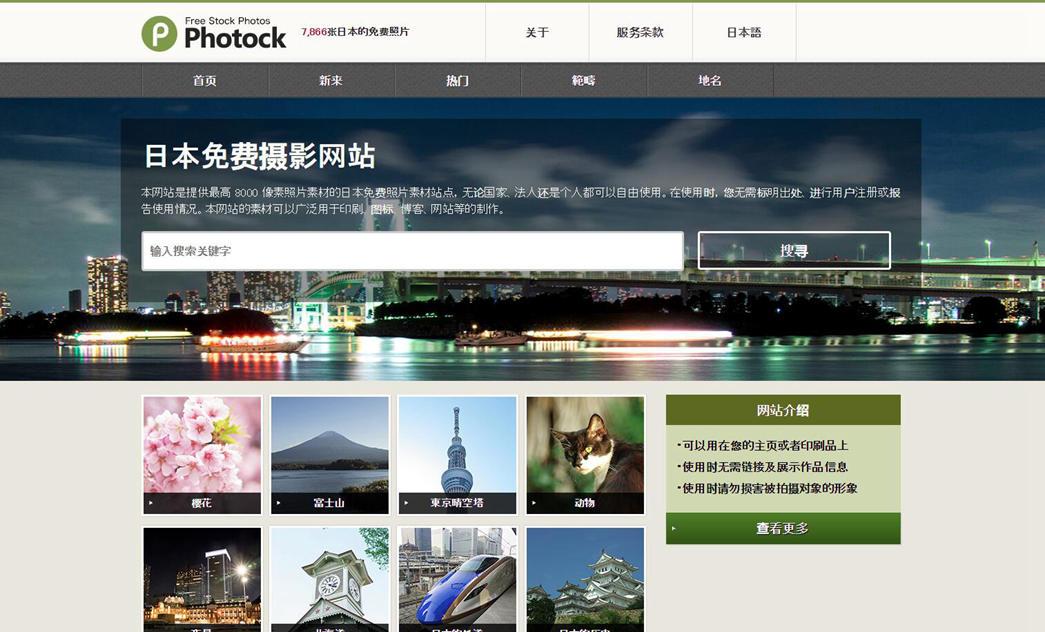Click the text 使用时无需链接及展示作品信息
The height and width of the screenshot is (632, 1045).
(x=764, y=467)
